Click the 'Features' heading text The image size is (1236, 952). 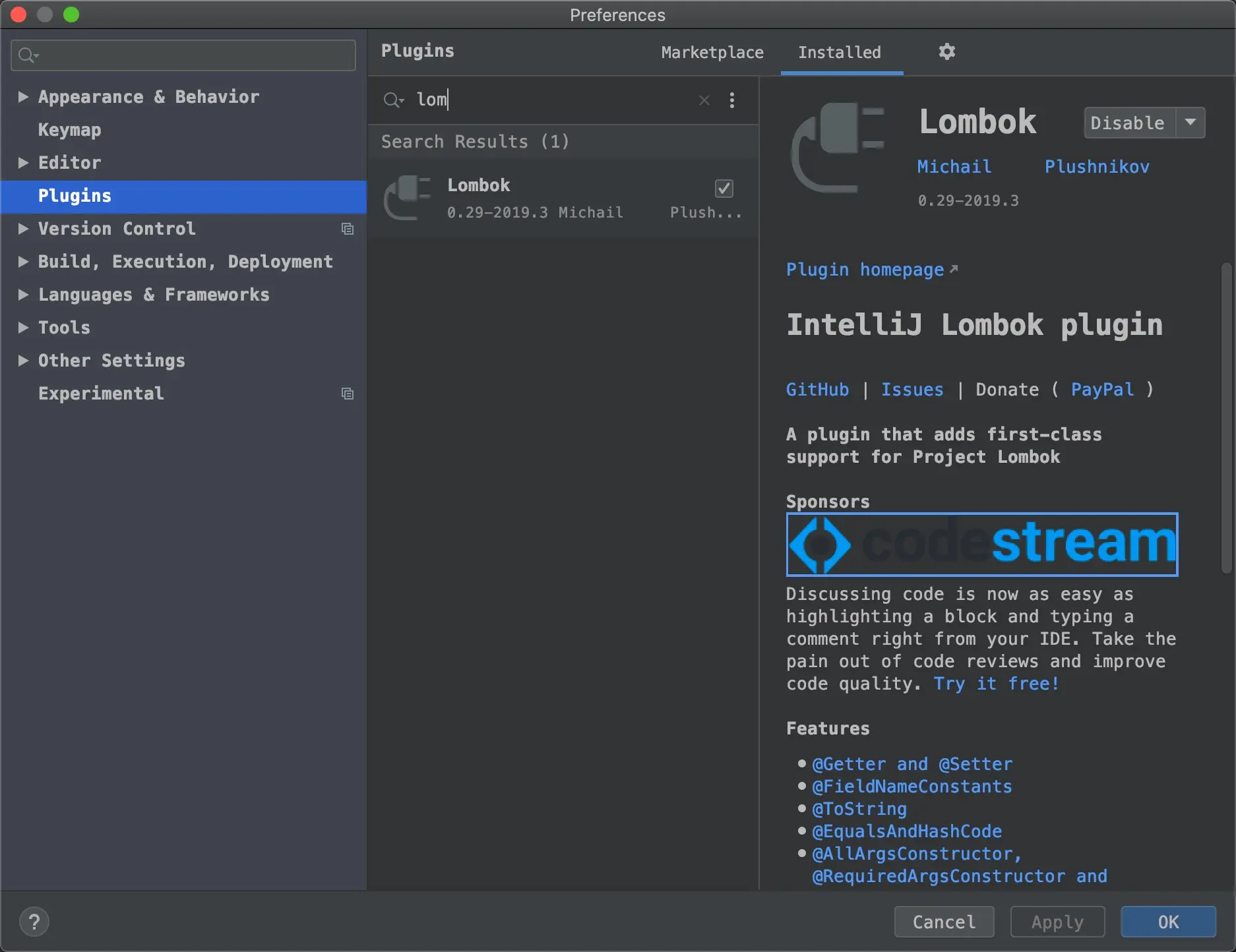pos(828,729)
